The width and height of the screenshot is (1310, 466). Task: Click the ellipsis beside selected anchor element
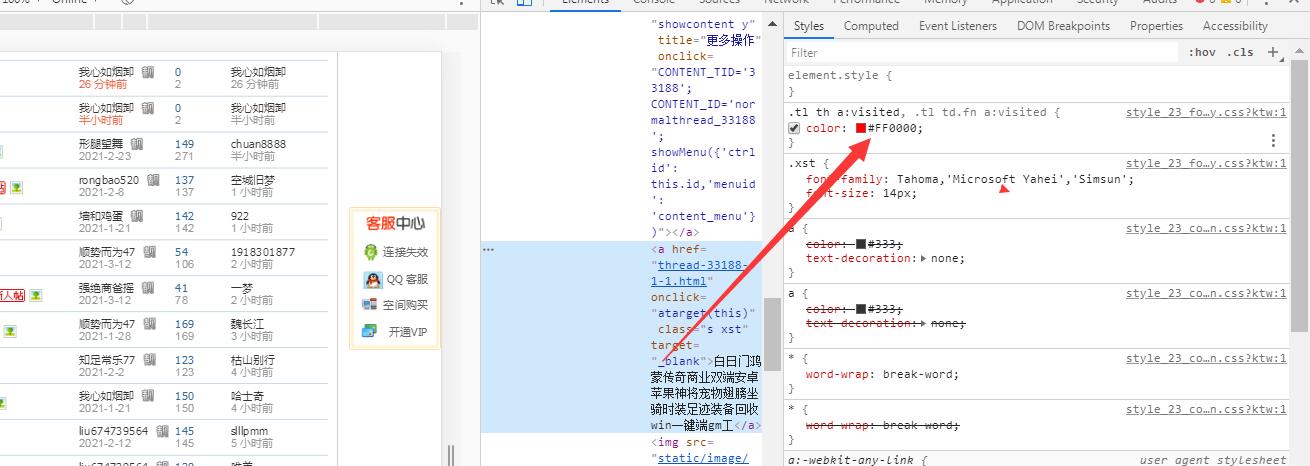tap(489, 250)
